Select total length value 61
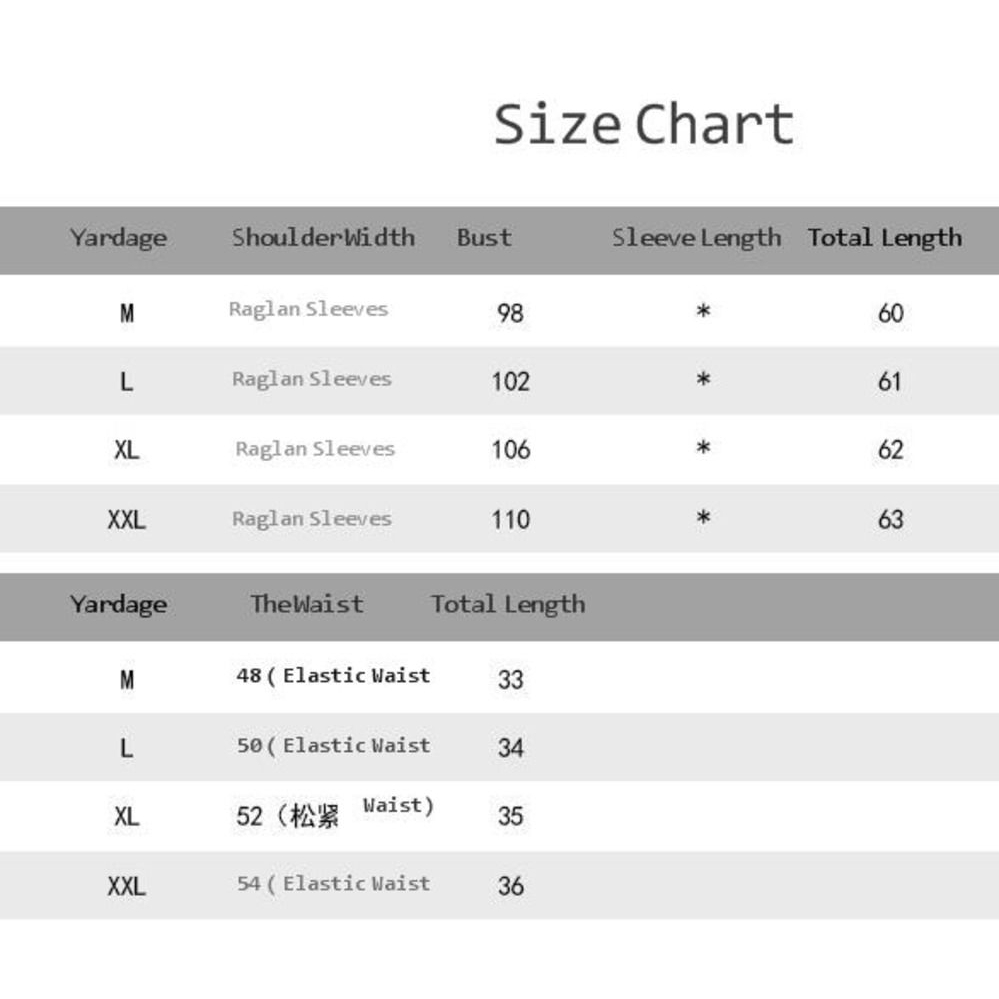This screenshot has height=999, width=999. point(890,381)
